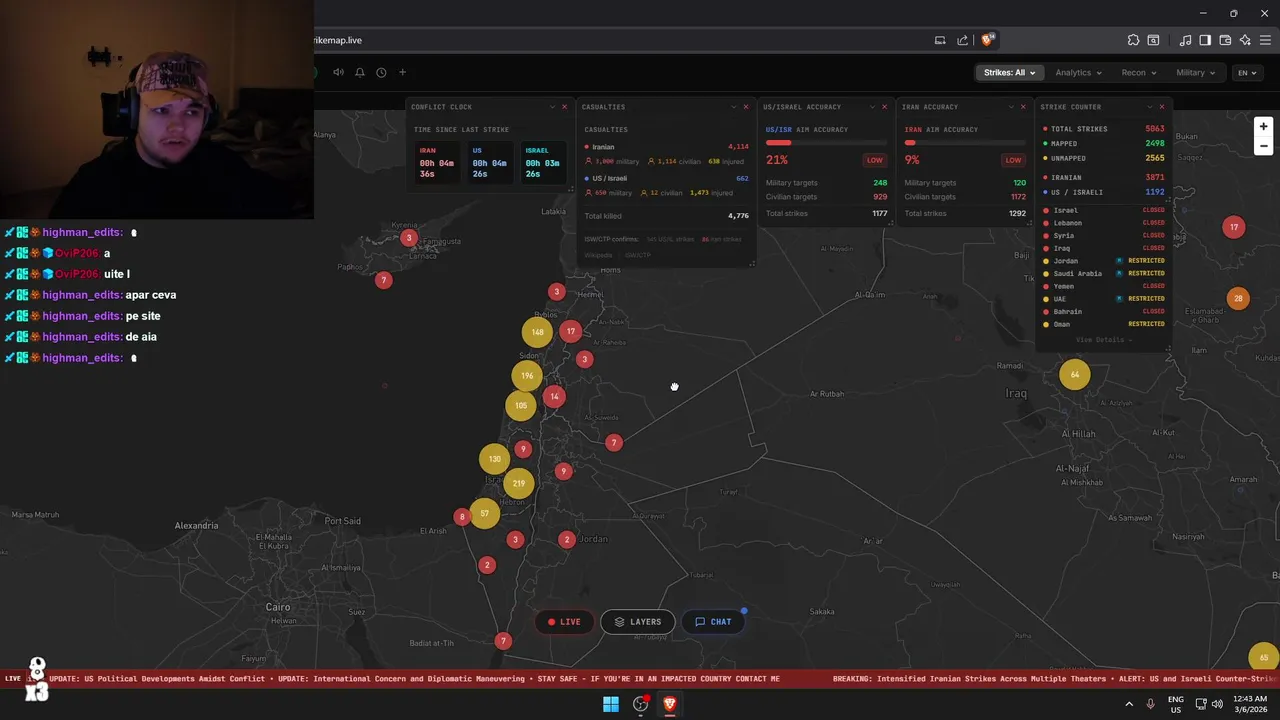Collapse the US/Israel Accuracy panel chevron
1280x720 pixels.
(x=871, y=107)
